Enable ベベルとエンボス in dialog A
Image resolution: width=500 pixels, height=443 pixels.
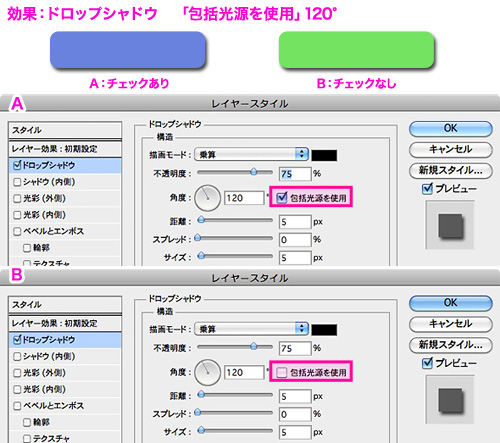[17, 231]
